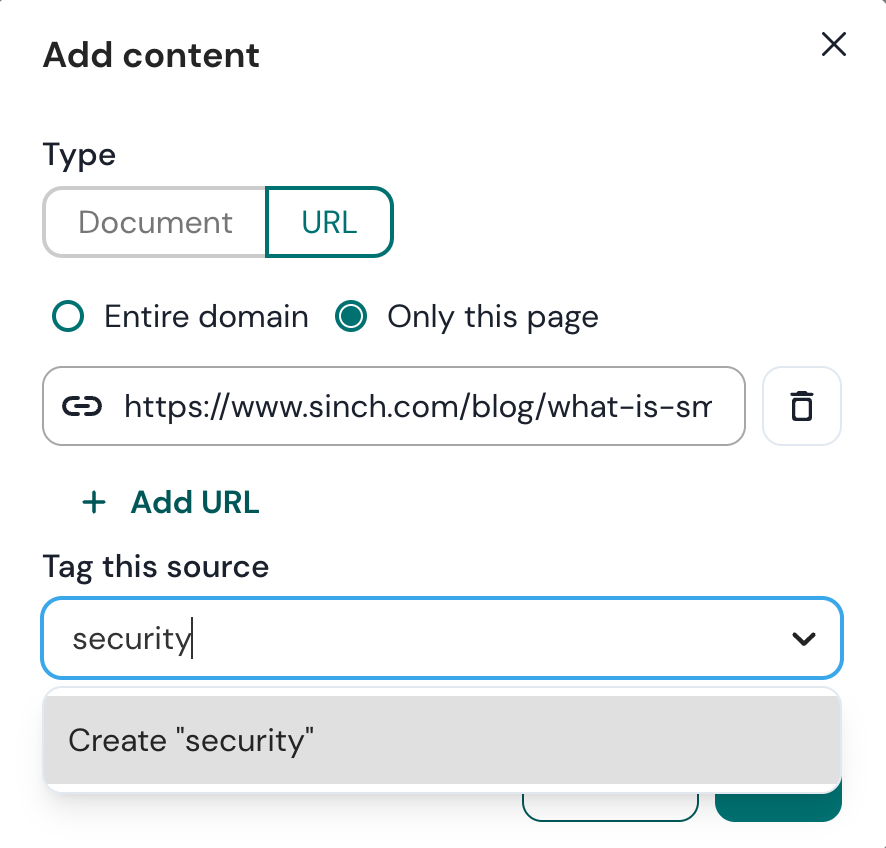Click the Only this page label text
886x848 pixels.
(x=493, y=317)
